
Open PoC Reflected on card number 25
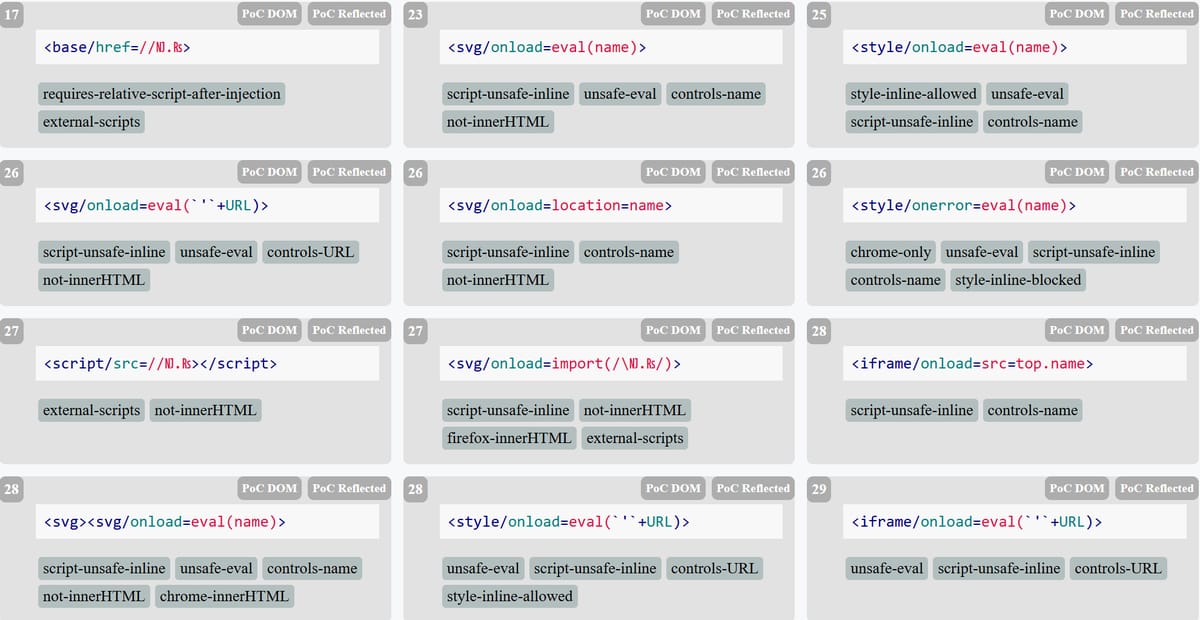click(1157, 14)
